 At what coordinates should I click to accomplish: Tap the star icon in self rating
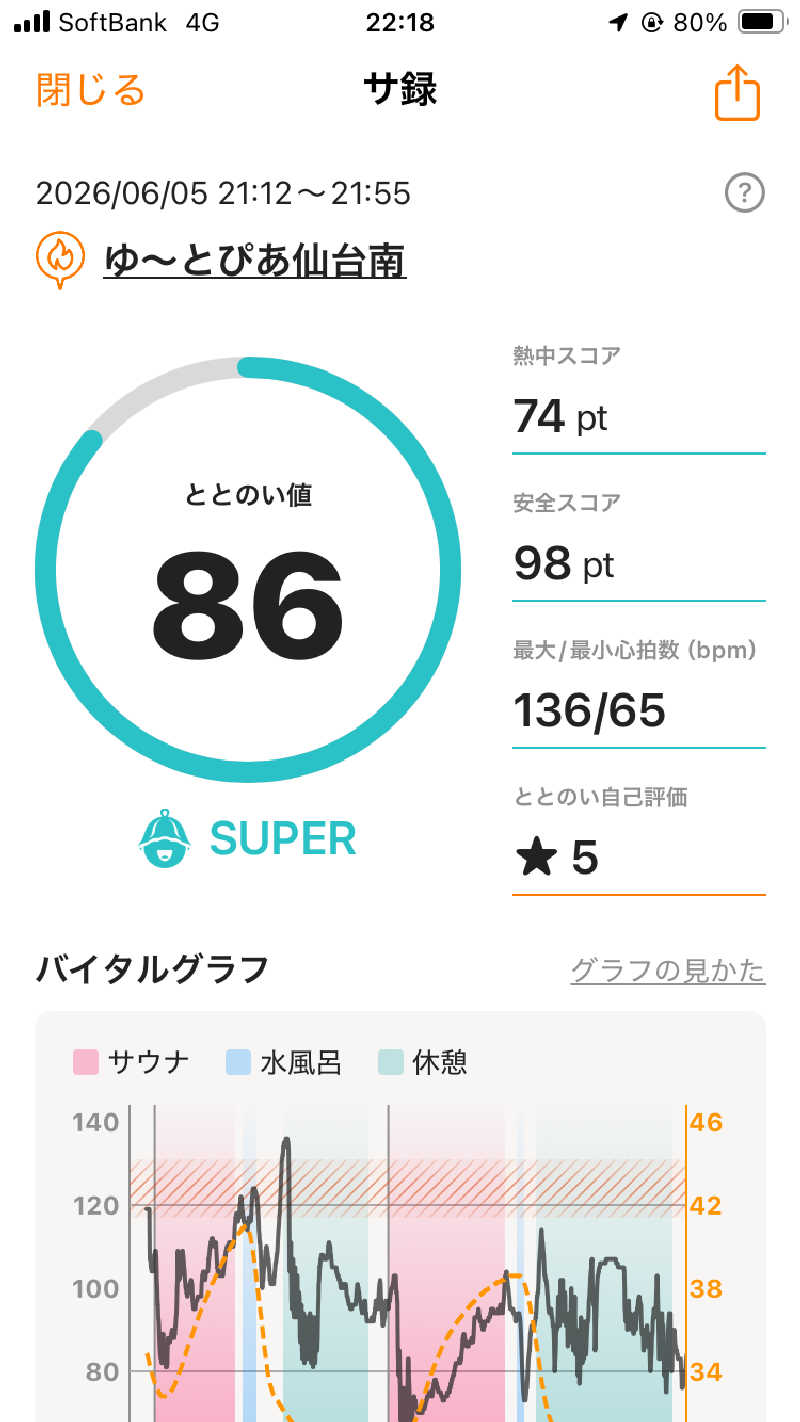(x=536, y=857)
